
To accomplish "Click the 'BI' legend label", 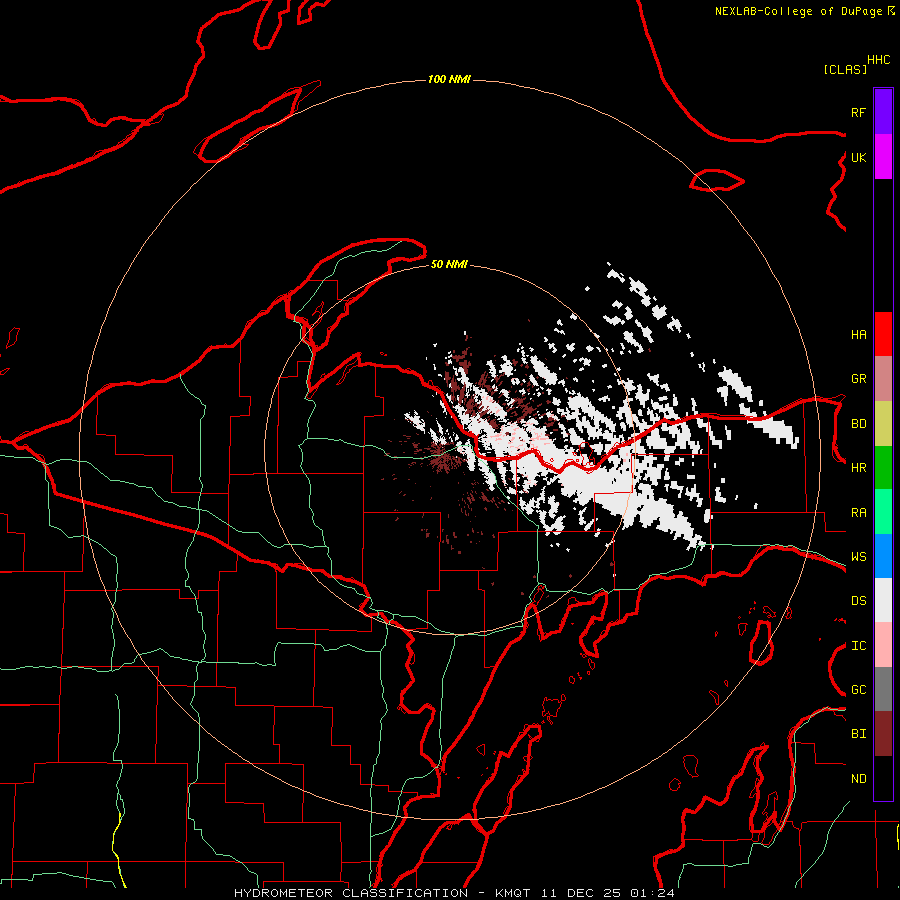I will coord(858,734).
